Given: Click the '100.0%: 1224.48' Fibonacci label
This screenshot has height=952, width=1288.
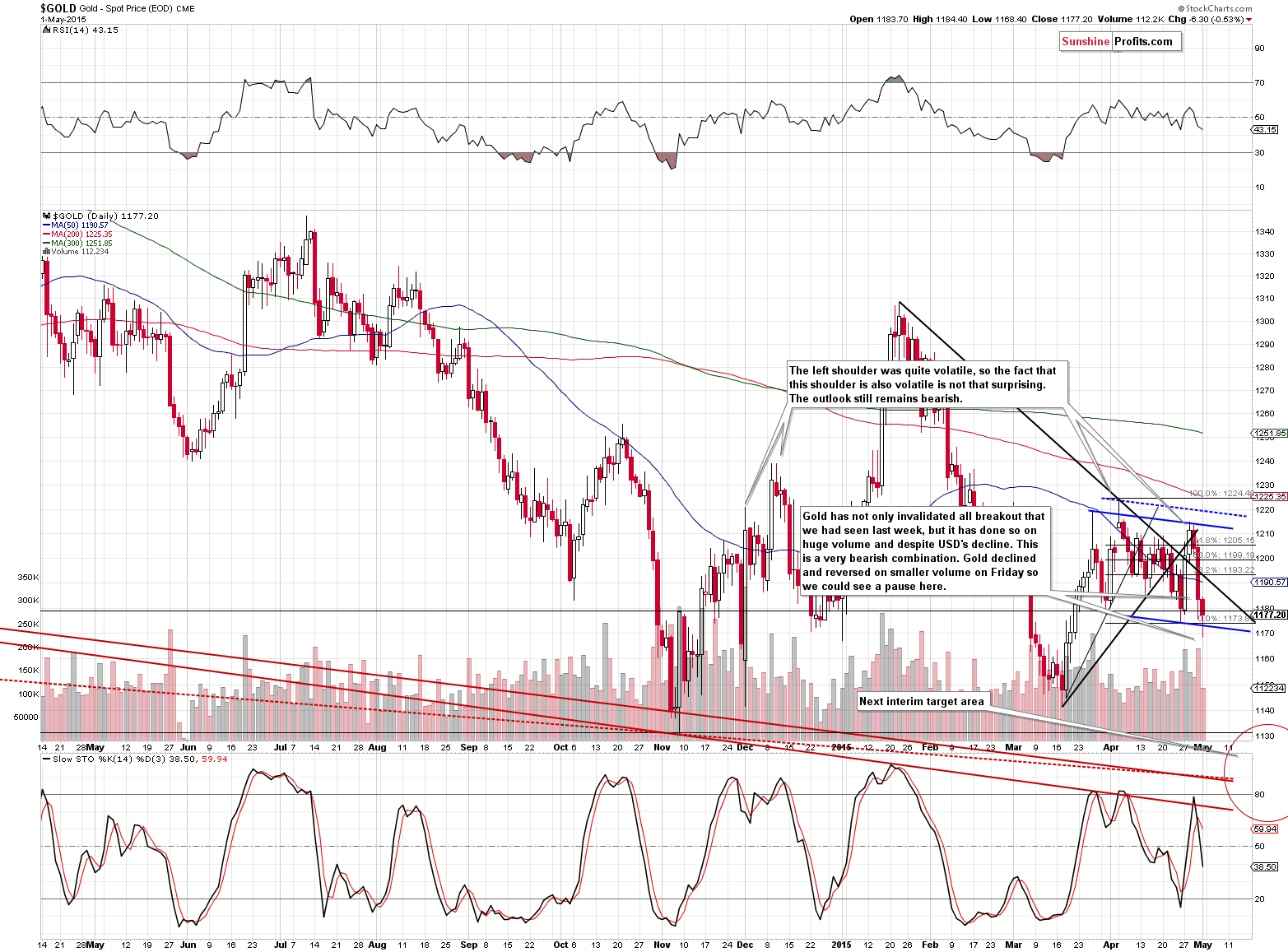Looking at the screenshot, I should point(1221,494).
